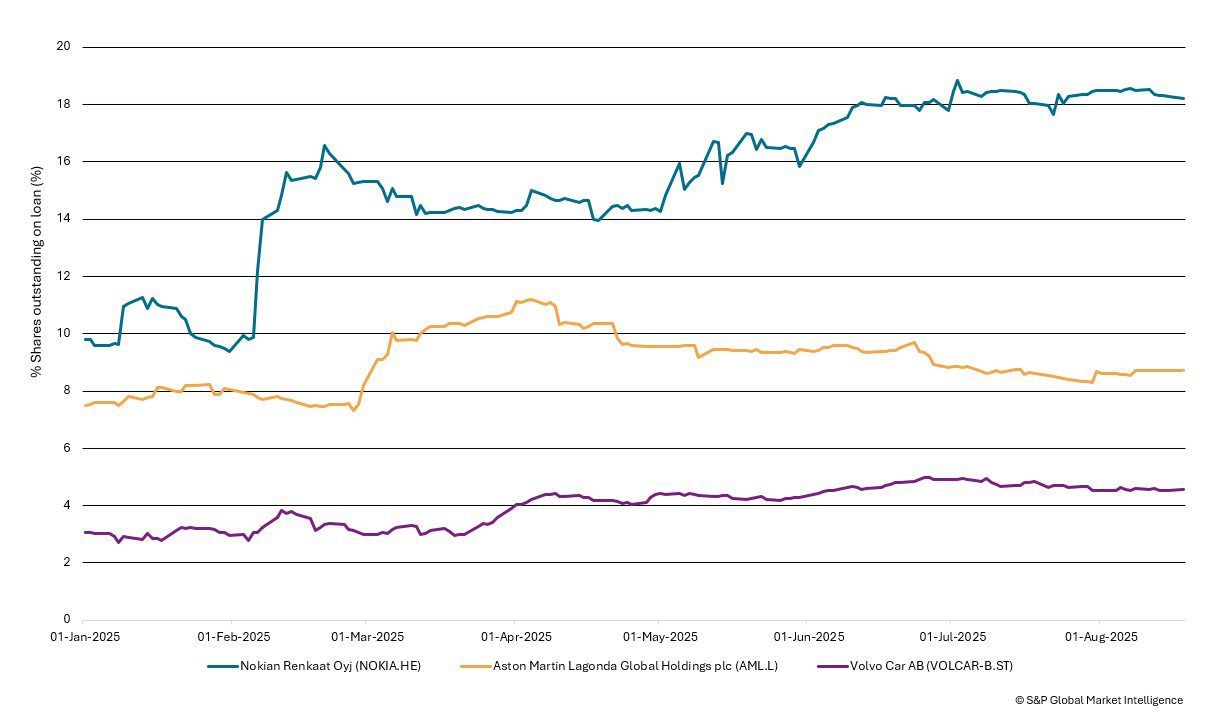Click the y-axis value label 10
1208x711 pixels.
63,333
